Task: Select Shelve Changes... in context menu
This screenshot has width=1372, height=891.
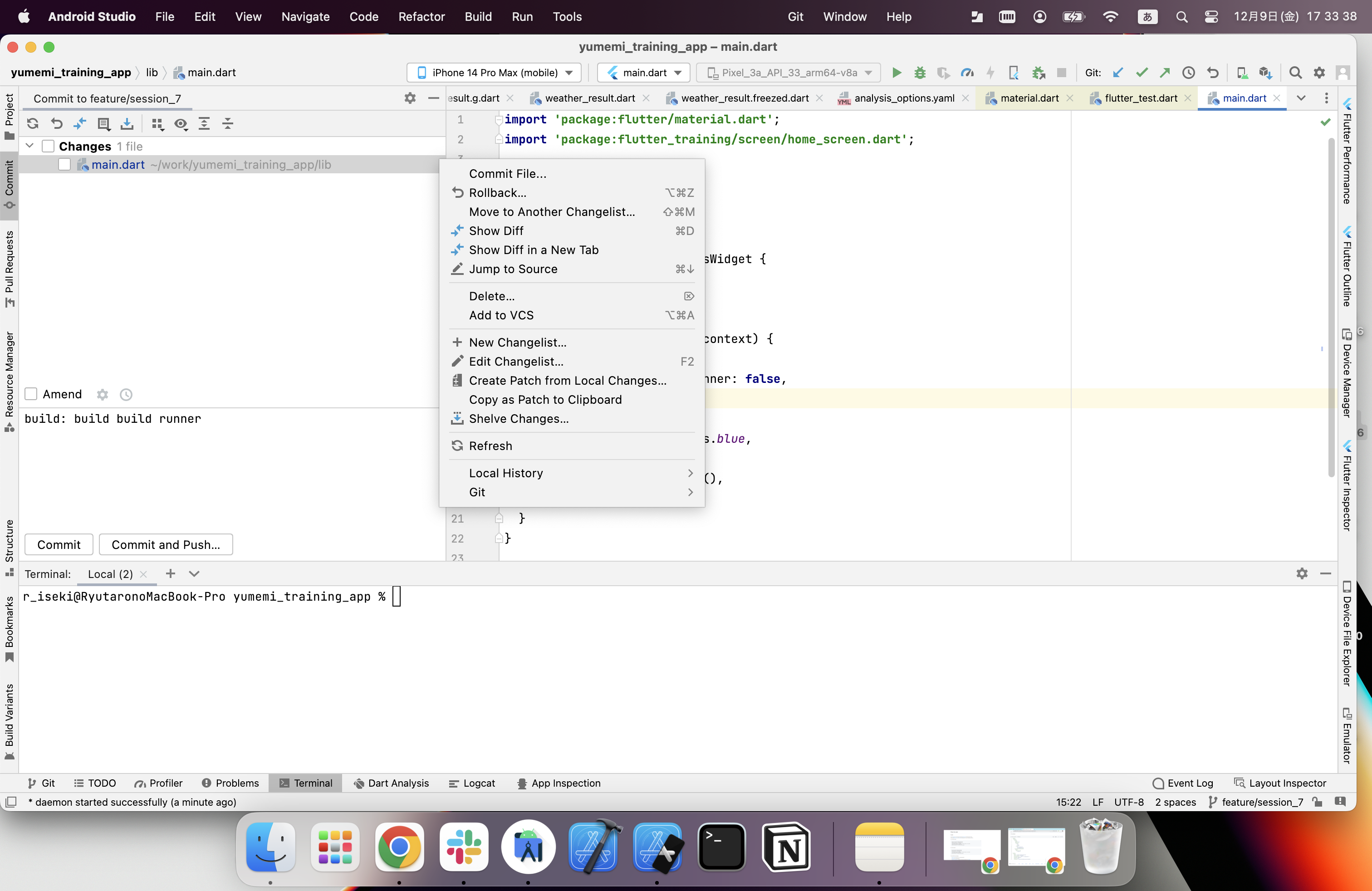Action: [518, 419]
